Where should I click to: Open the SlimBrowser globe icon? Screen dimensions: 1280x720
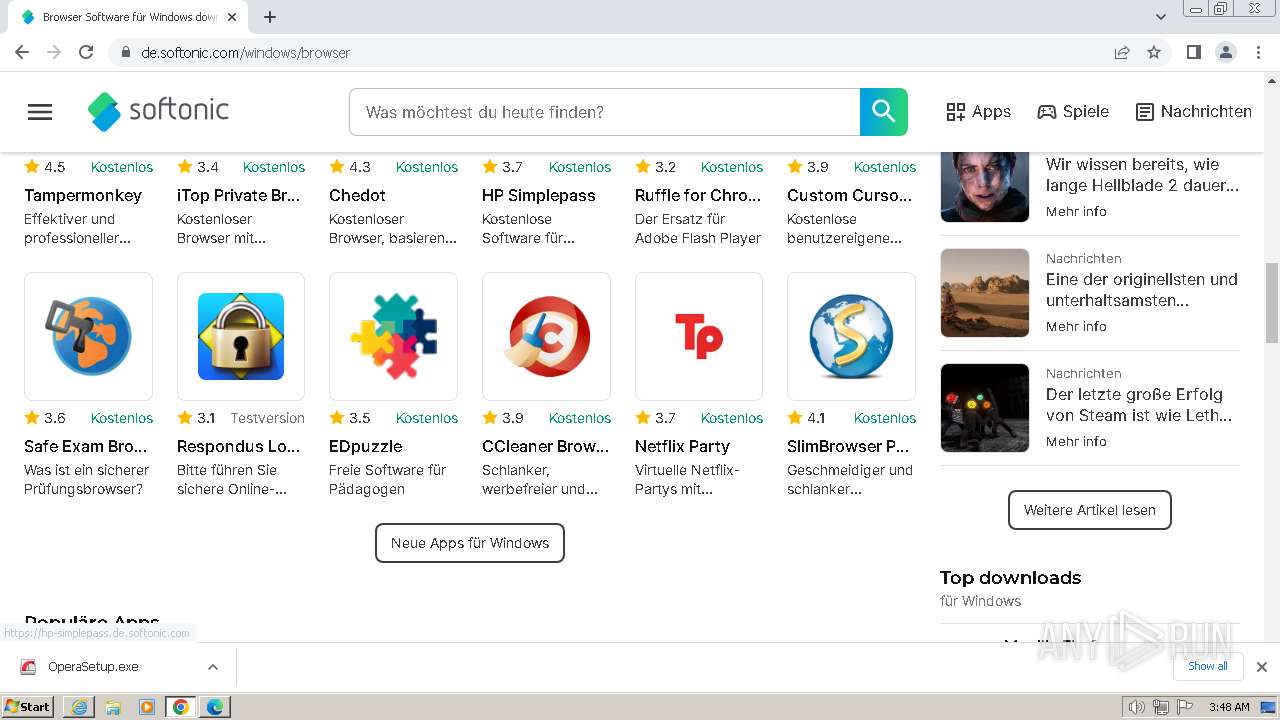click(x=851, y=336)
